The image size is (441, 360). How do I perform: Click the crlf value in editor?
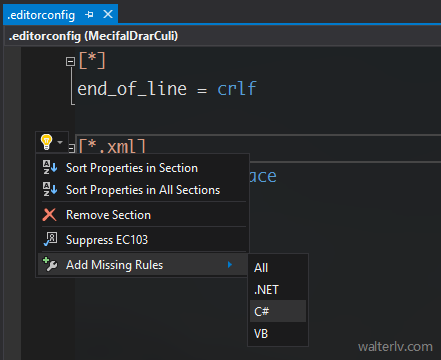click(x=237, y=89)
